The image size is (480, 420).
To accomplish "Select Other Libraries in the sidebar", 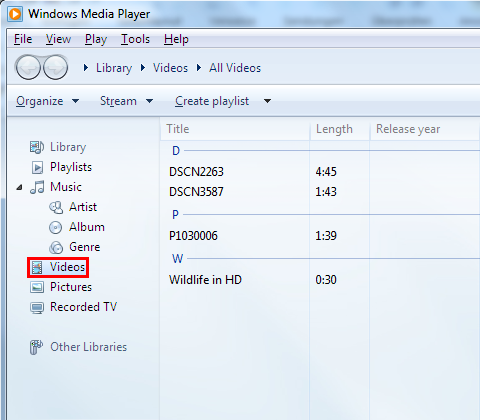I will tap(89, 347).
